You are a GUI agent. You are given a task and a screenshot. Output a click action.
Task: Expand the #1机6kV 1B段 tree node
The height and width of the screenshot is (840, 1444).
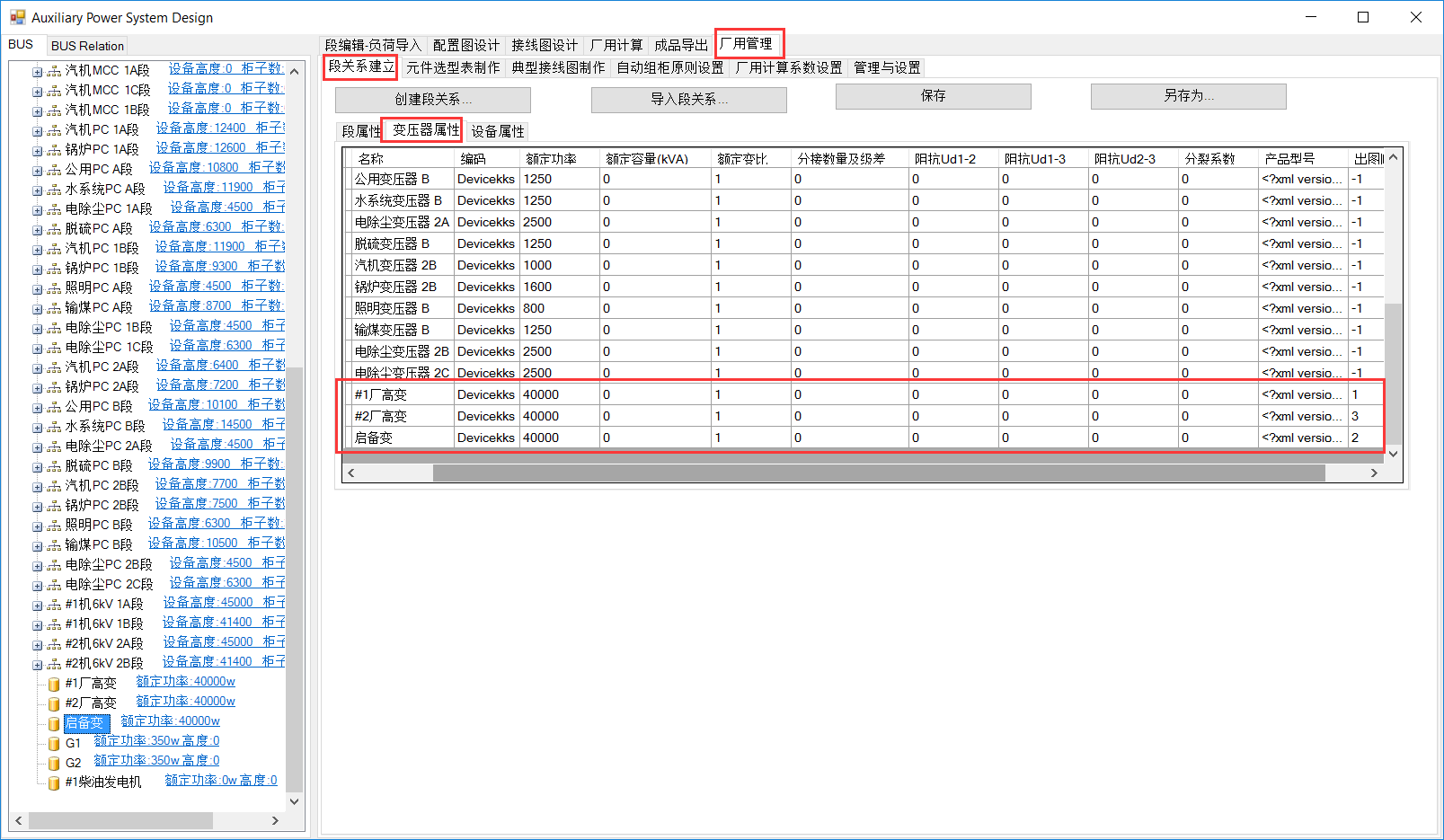[x=37, y=624]
